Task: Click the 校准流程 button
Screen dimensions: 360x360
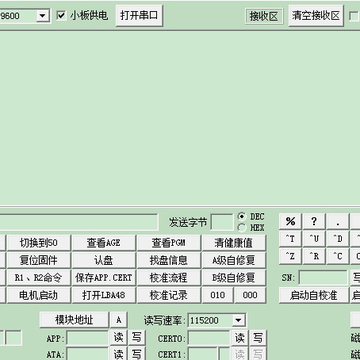Action: pyautogui.click(x=169, y=278)
